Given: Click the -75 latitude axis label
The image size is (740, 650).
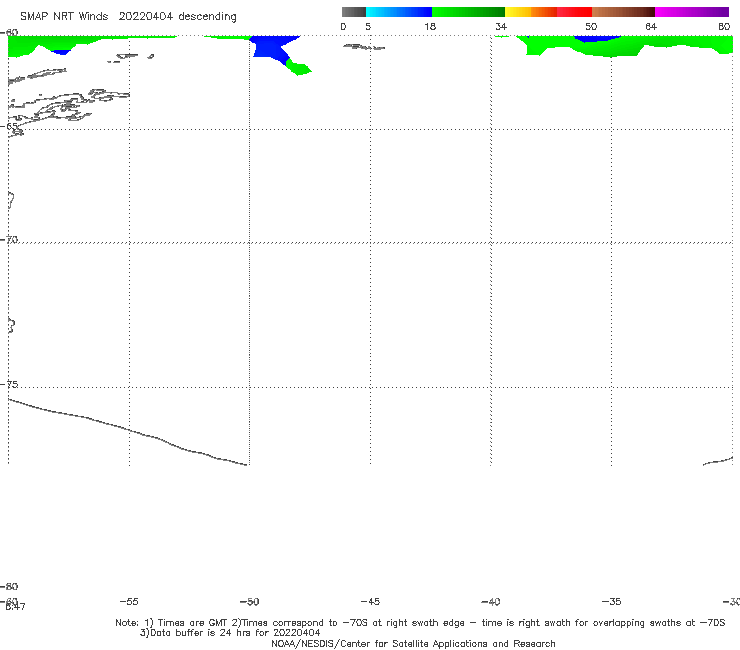Looking at the screenshot, I should tap(9, 384).
